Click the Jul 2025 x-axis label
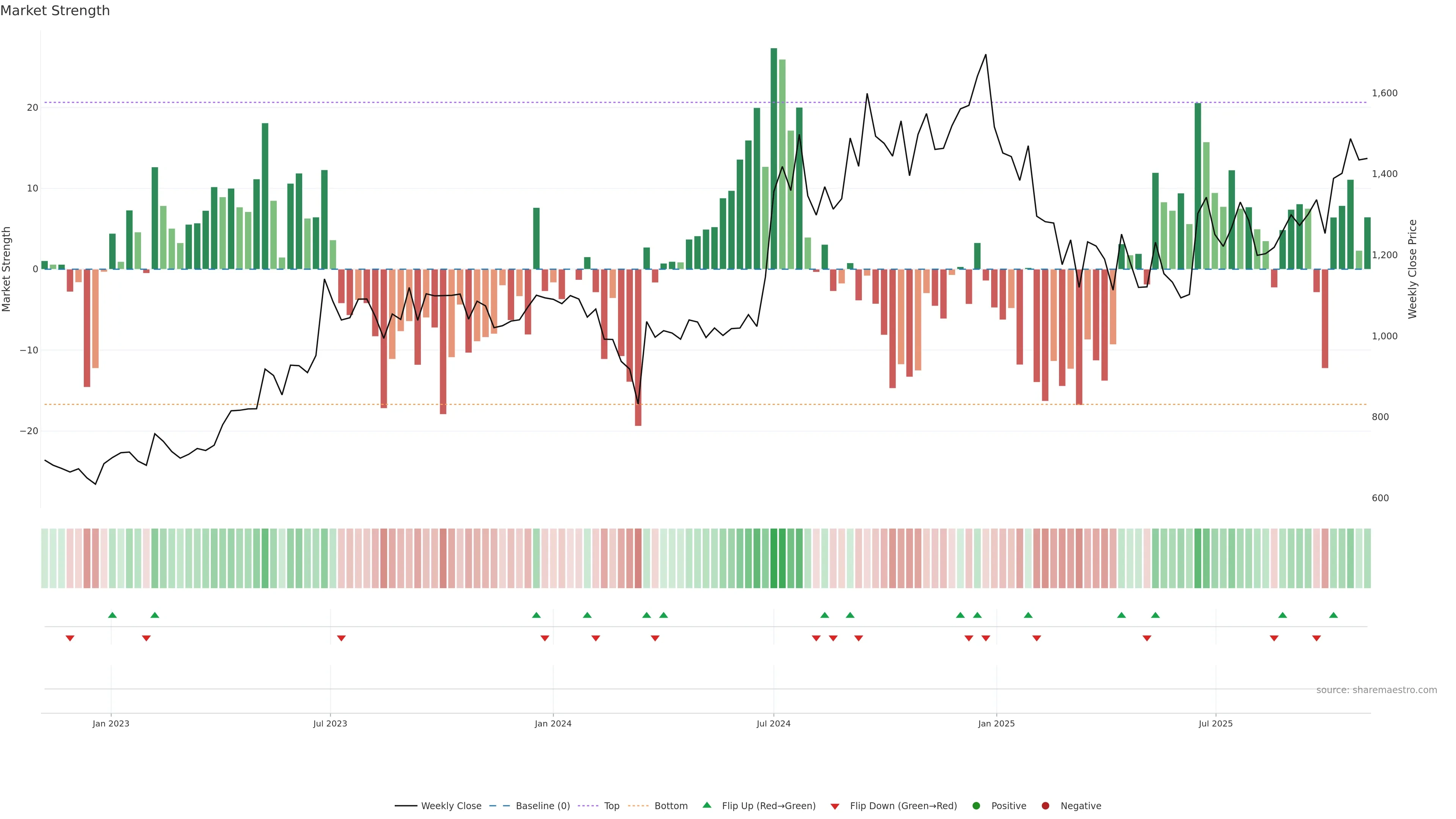This screenshot has width=1456, height=819. [x=1215, y=723]
